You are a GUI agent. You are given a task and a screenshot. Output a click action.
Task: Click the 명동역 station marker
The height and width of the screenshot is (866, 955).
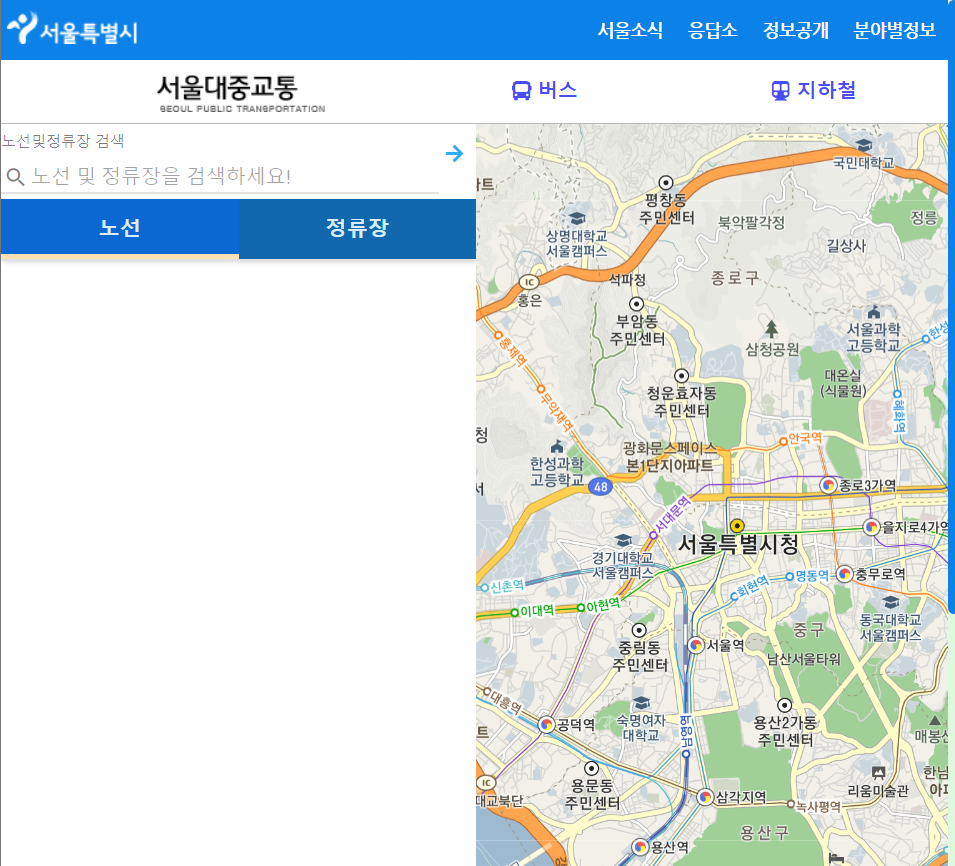coord(789,576)
